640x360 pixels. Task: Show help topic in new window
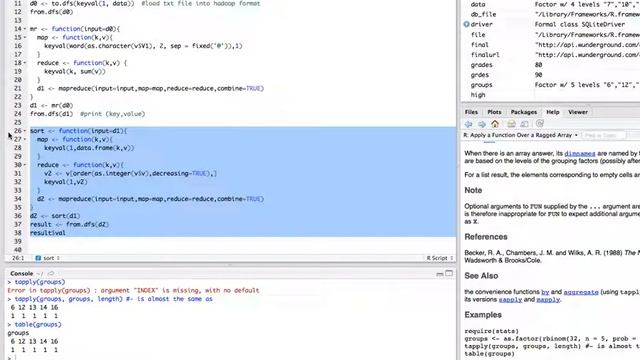(x=524, y=124)
